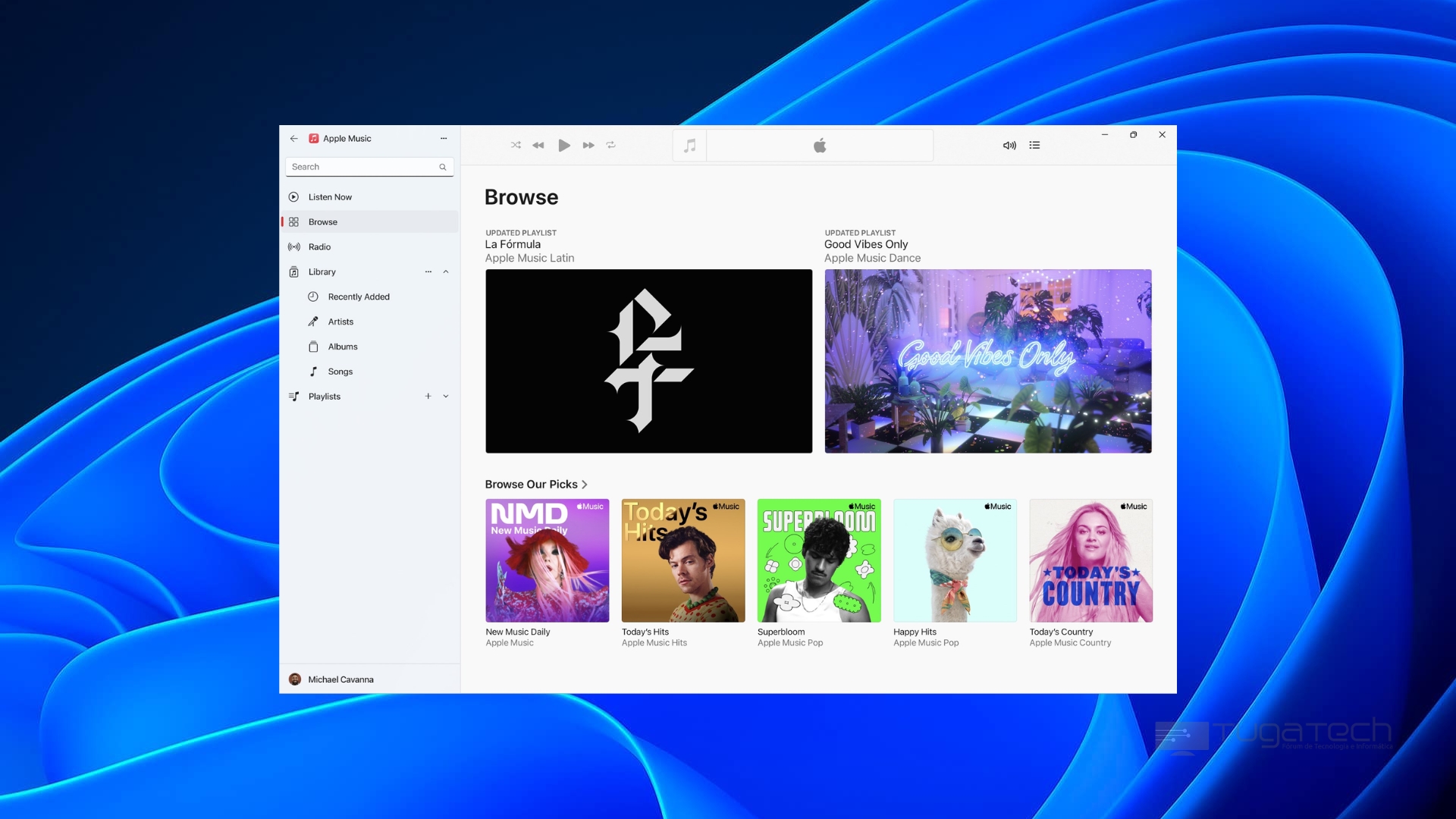Viewport: 1456px width, 819px height.
Task: Open the Radio section
Action: 369,247
